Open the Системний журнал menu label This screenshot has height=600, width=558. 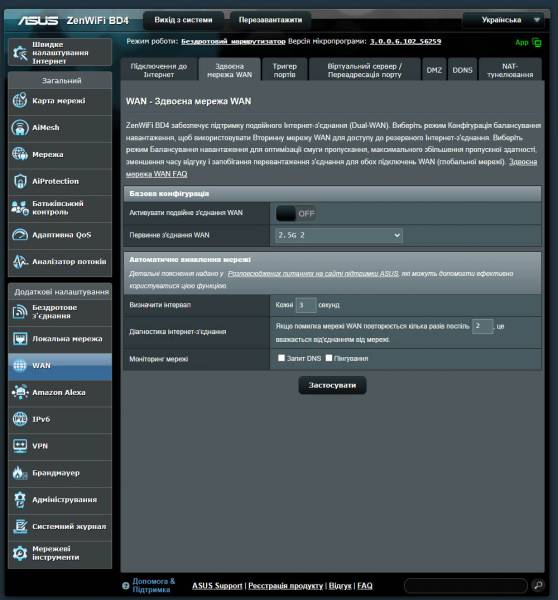click(x=69, y=527)
